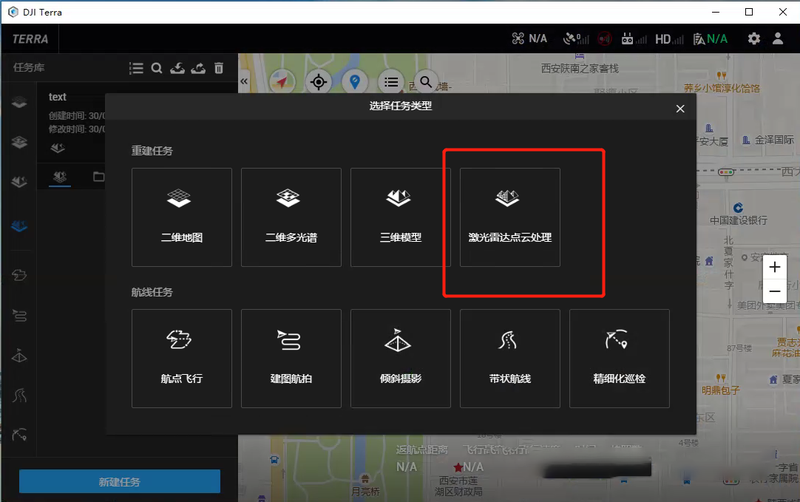Click the red obstacle sensing status icon

tap(605, 39)
